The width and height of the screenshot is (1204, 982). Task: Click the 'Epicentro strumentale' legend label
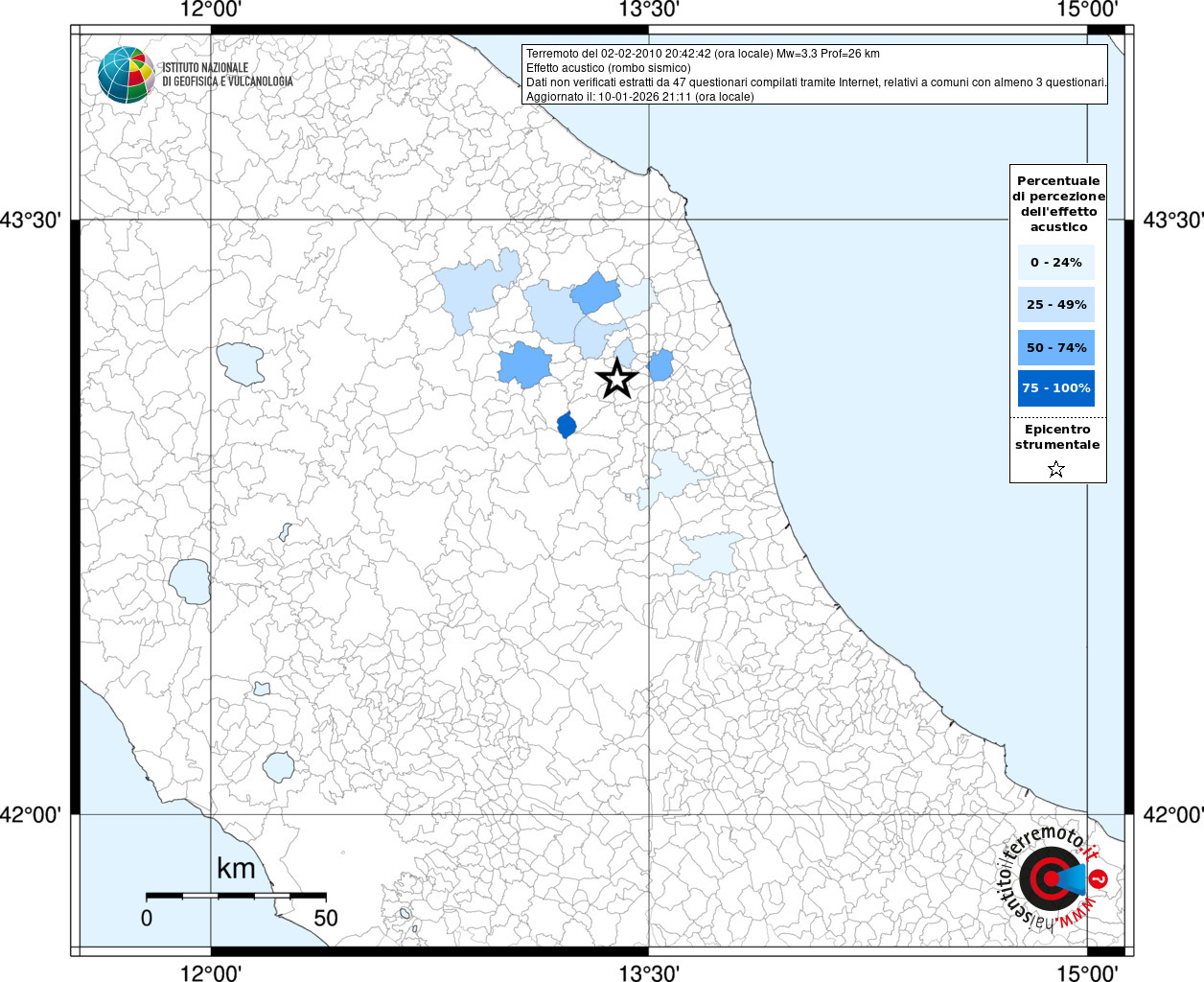pyautogui.click(x=1057, y=437)
